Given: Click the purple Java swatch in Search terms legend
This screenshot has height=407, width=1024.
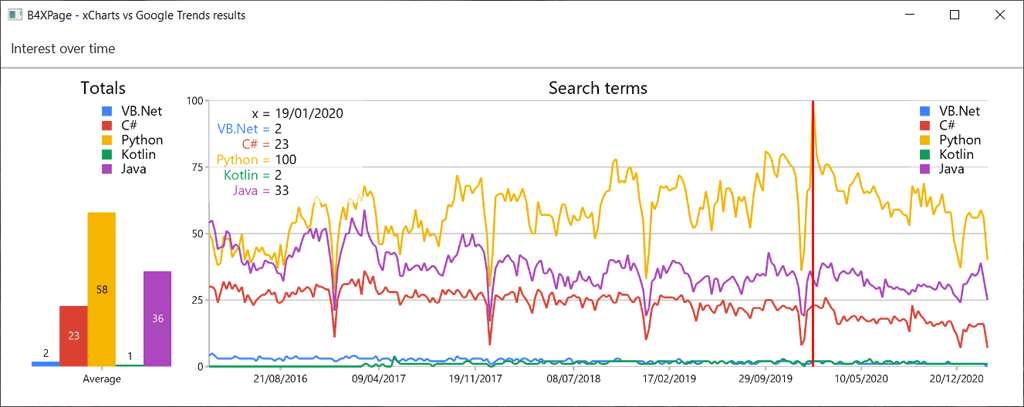Looking at the screenshot, I should coord(924,169).
